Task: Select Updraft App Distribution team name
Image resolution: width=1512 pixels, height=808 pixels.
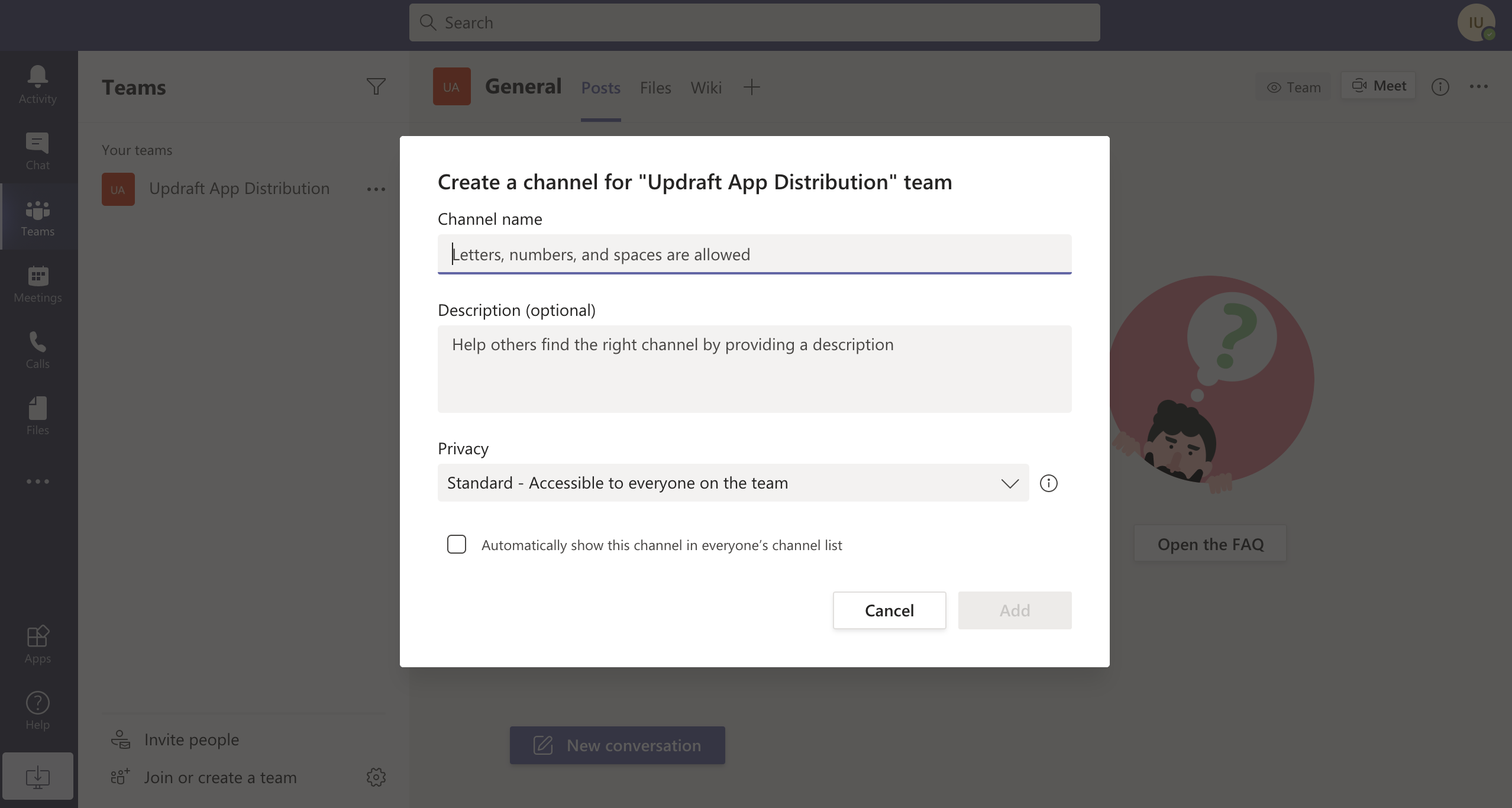Action: pyautogui.click(x=239, y=189)
